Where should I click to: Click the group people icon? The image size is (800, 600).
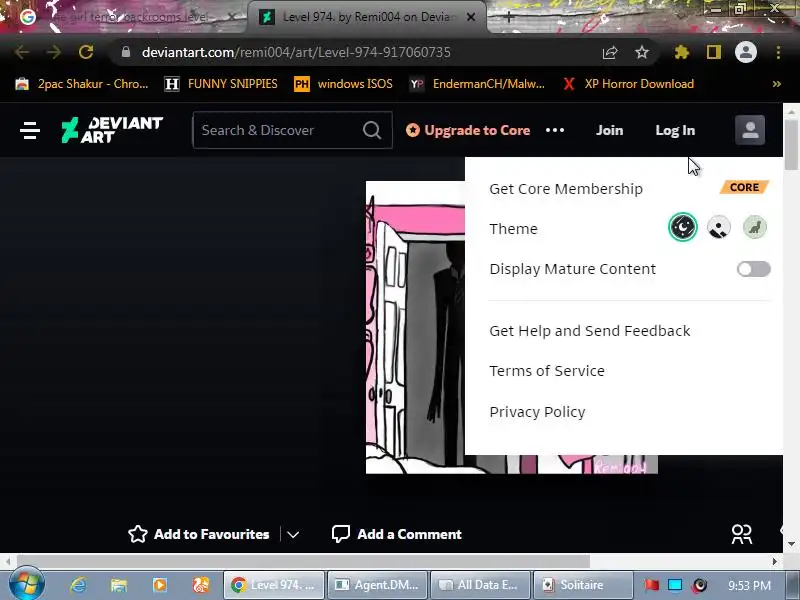click(x=741, y=535)
